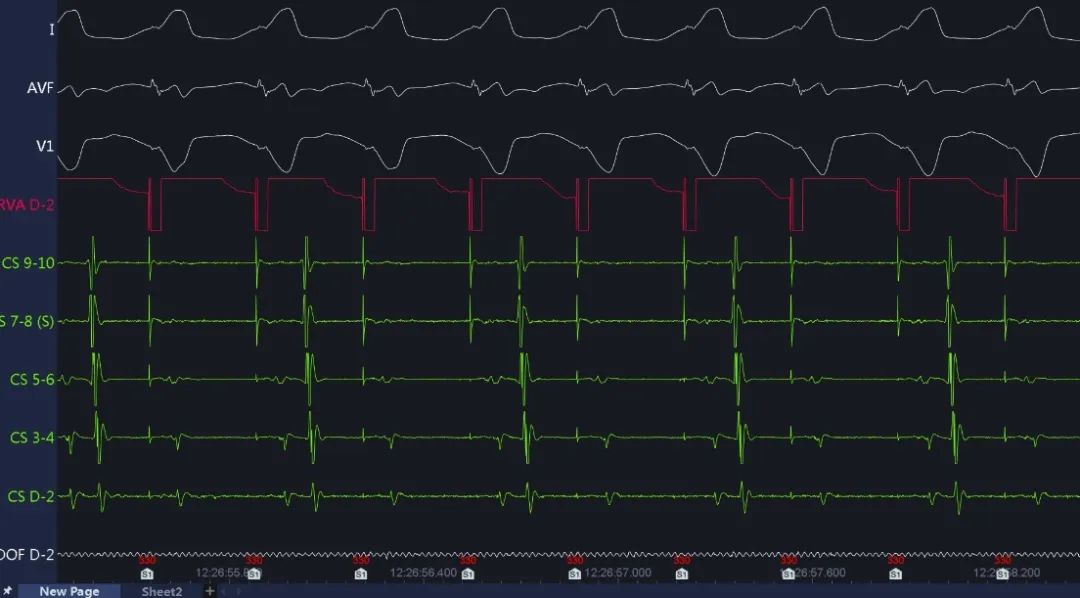Click the V1 channel label
Viewport: 1080px width, 598px height.
(45, 146)
